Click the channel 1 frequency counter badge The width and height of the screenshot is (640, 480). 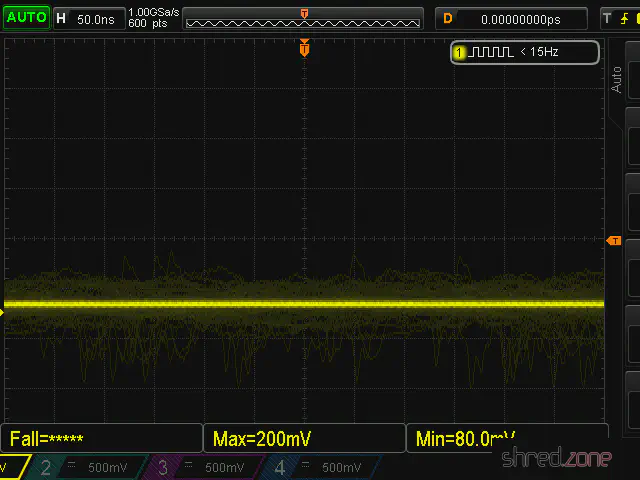pyautogui.click(x=524, y=52)
